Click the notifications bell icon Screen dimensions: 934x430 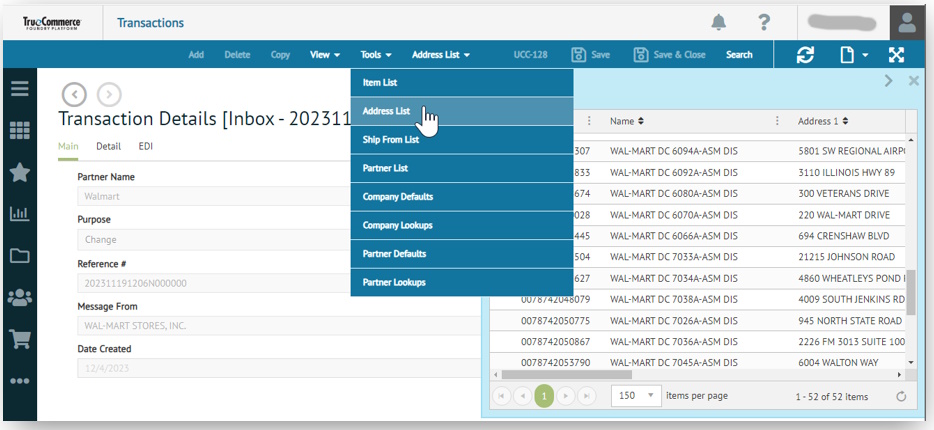click(x=719, y=22)
